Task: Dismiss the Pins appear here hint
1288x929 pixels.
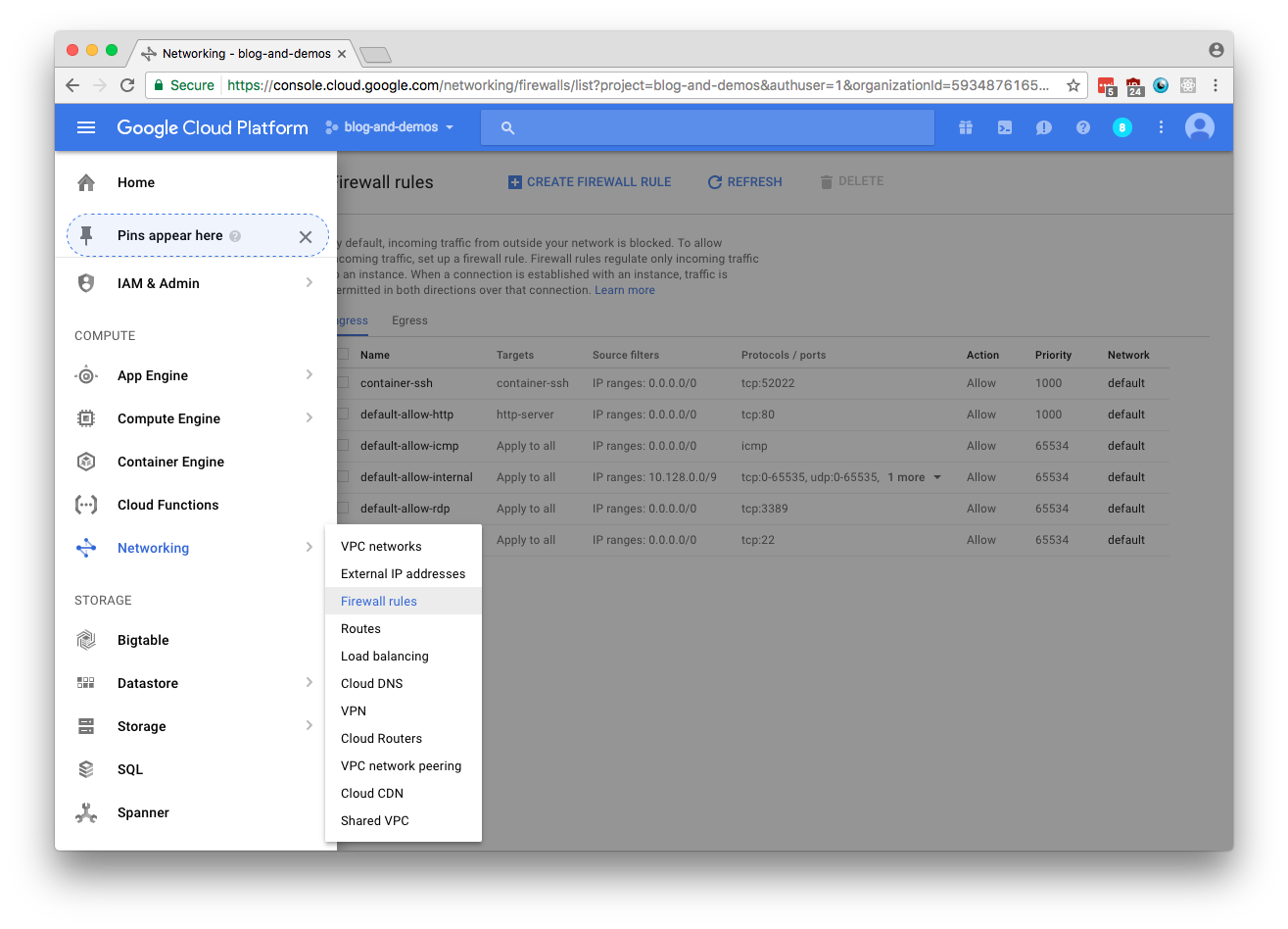Action: click(306, 236)
